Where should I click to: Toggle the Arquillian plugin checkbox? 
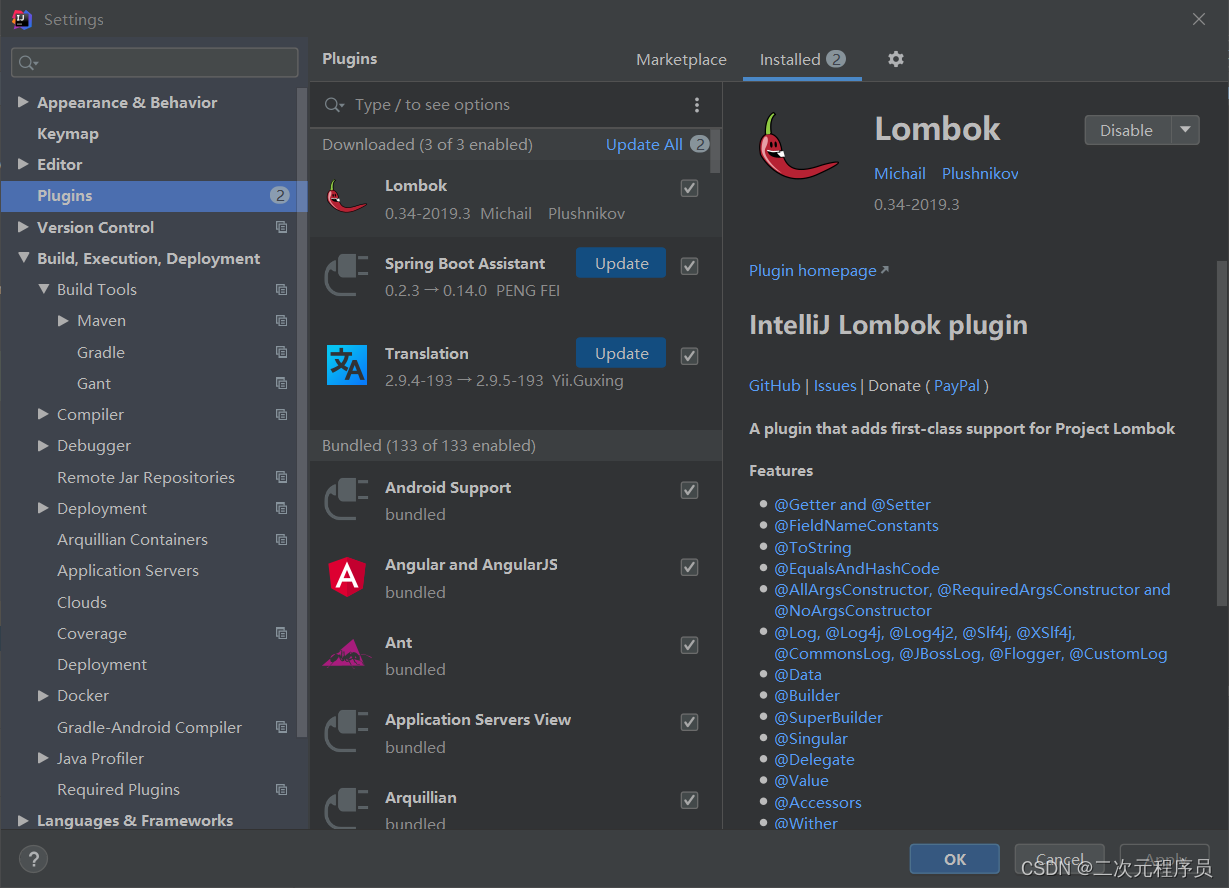689,800
